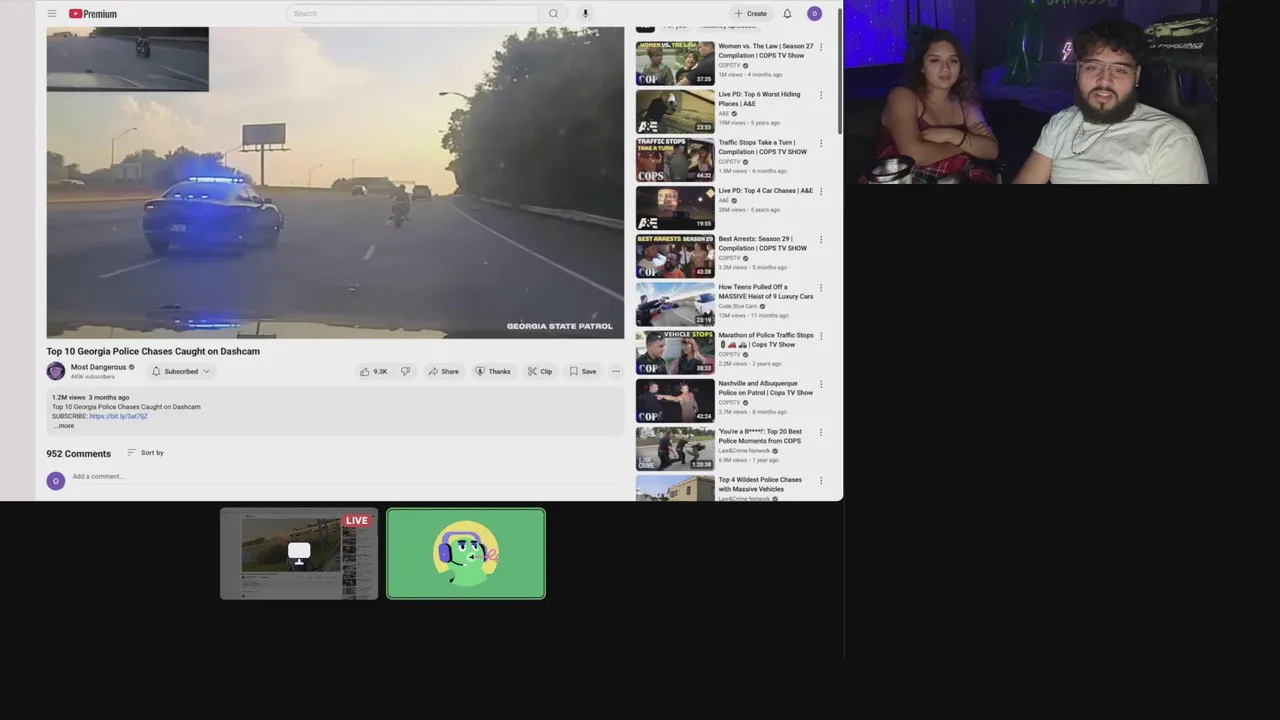Open options for Nashville and Albuquerque video
This screenshot has height=720, width=1280.
[821, 384]
